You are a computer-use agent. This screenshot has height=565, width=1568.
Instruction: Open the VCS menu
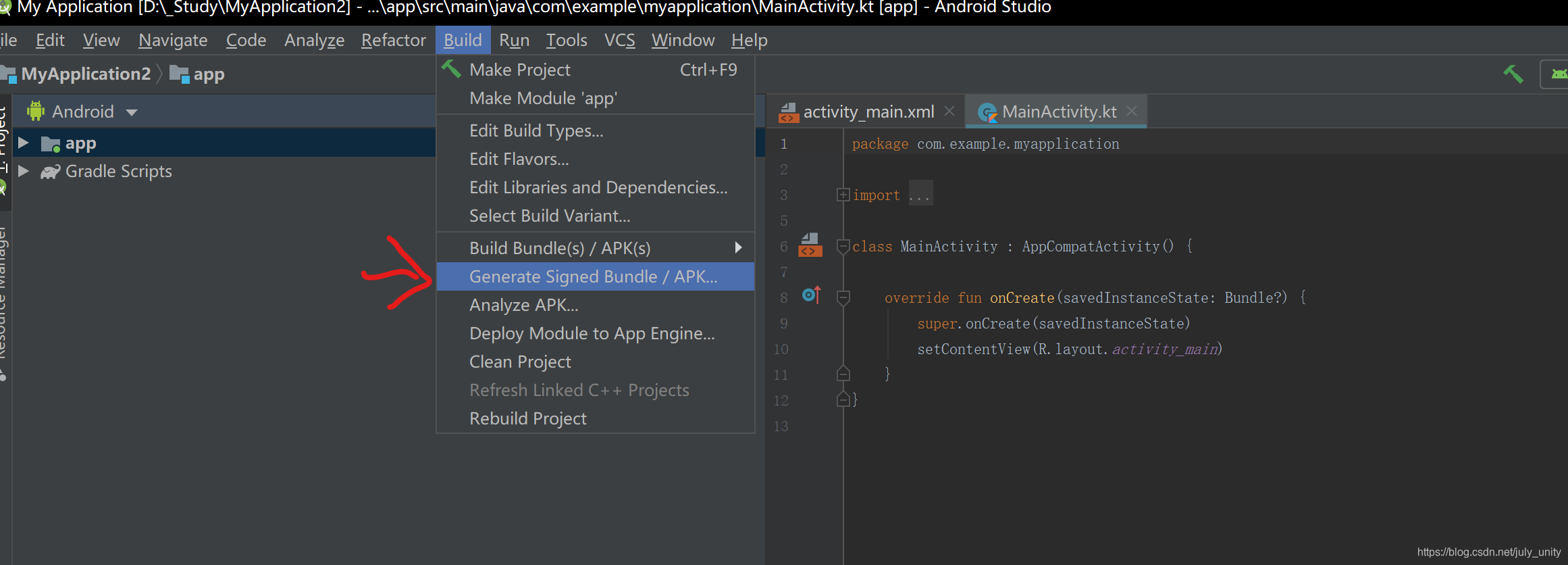(x=620, y=41)
